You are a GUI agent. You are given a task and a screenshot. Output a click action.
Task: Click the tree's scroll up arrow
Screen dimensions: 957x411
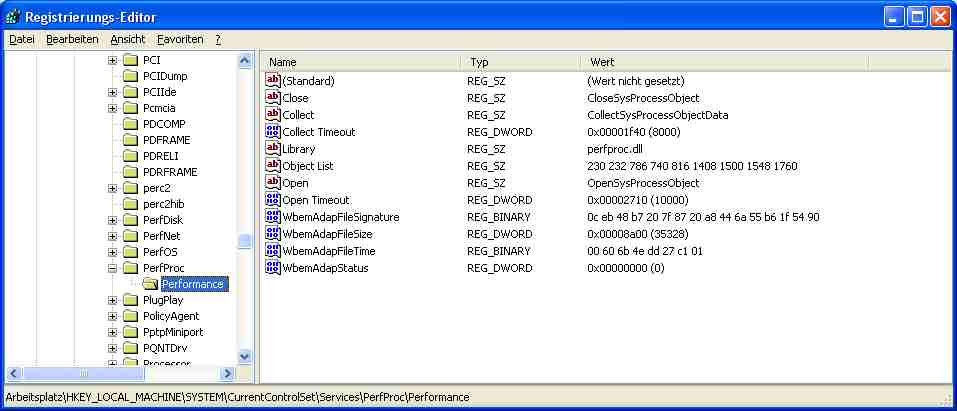coord(245,60)
